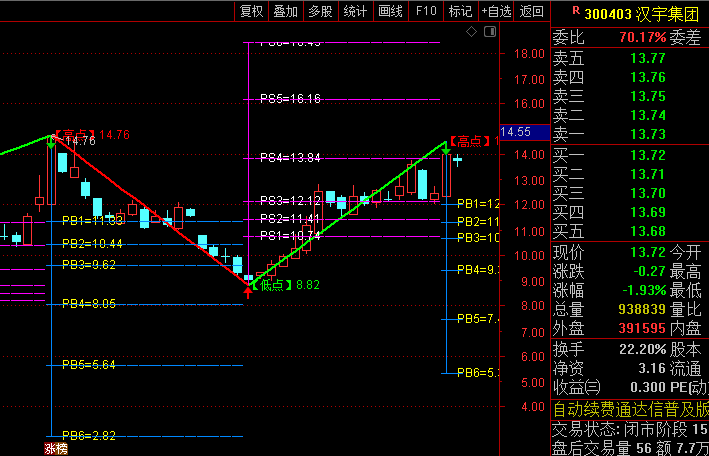
Task: Pick the 卖三 price 13.75
Action: [x=648, y=96]
